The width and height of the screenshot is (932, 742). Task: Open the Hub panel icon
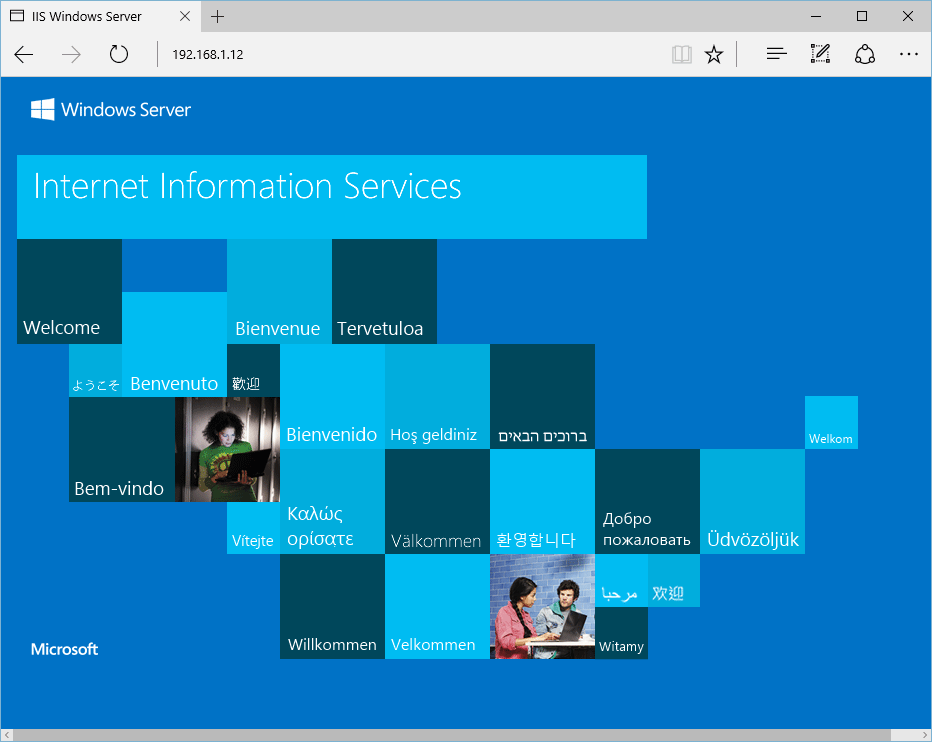(776, 54)
